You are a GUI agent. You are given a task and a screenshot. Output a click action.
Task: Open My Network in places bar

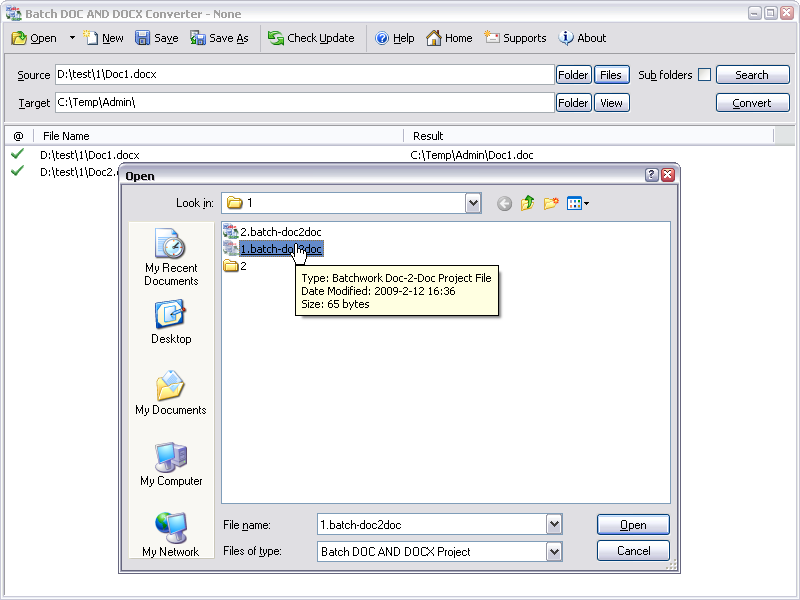(x=171, y=534)
